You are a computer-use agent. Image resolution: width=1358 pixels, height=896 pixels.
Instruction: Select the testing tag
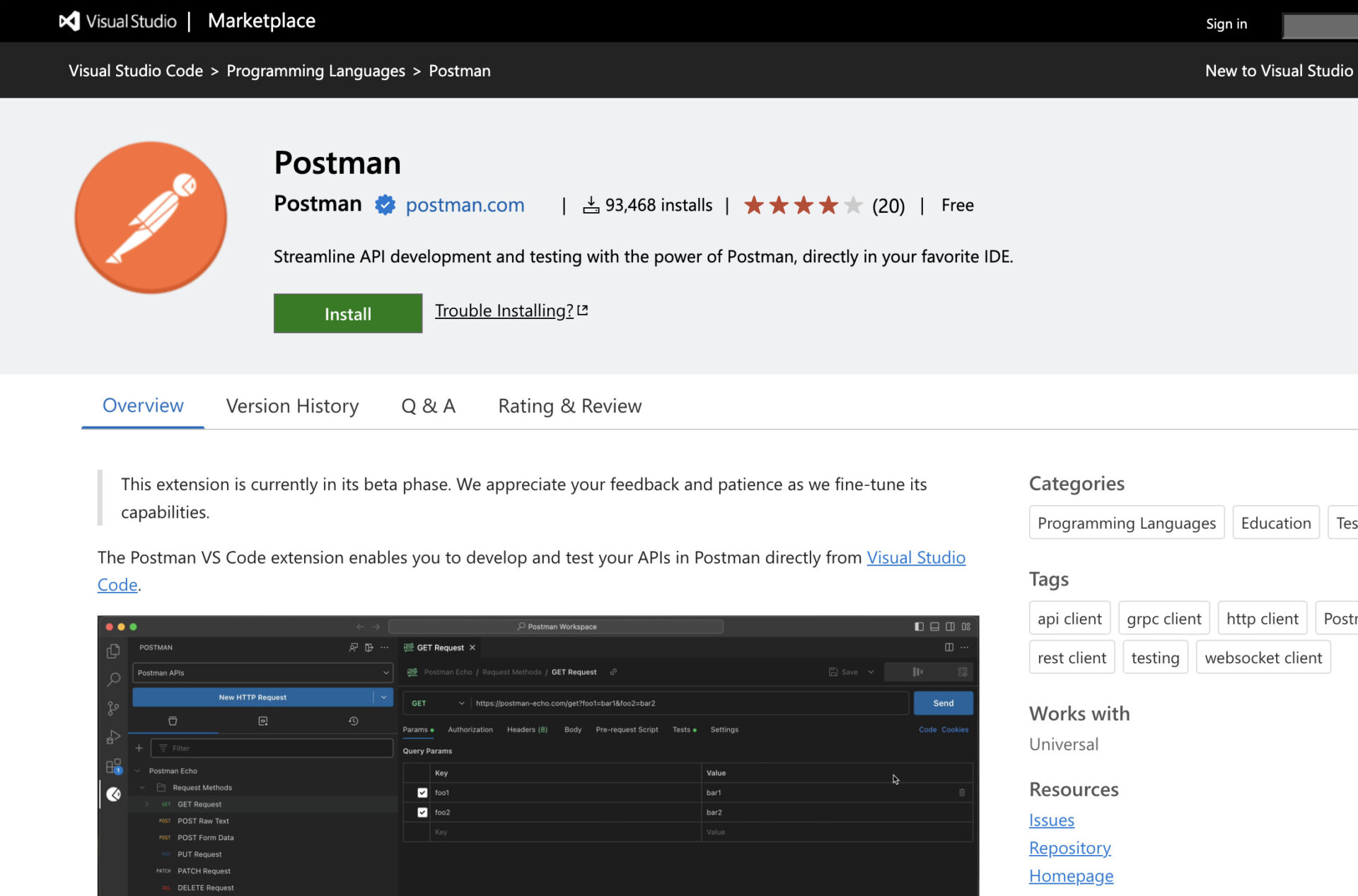1155,657
